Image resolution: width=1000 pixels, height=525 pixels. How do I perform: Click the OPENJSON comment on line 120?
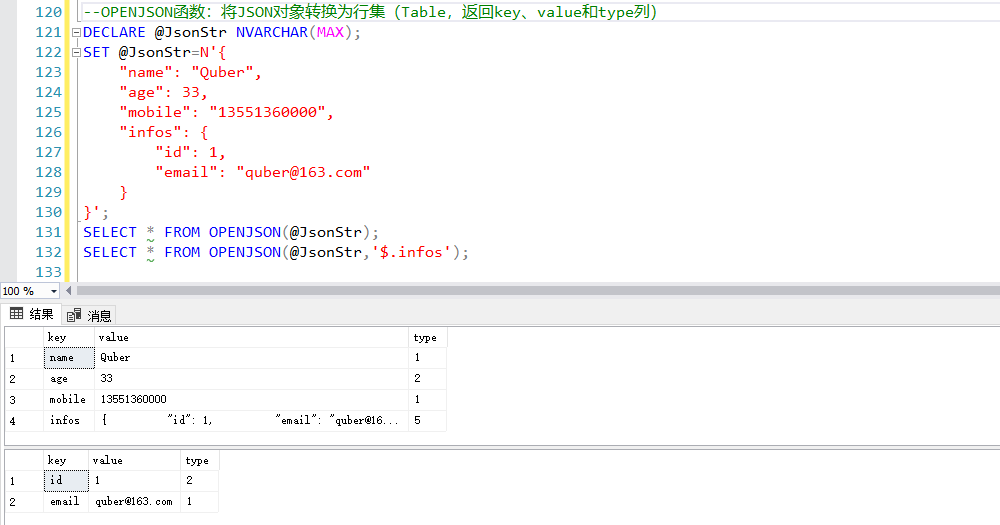pyautogui.click(x=370, y=12)
